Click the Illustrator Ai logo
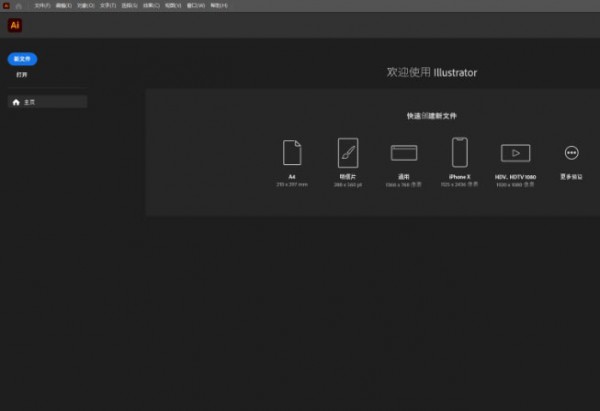600x411 pixels. point(15,25)
